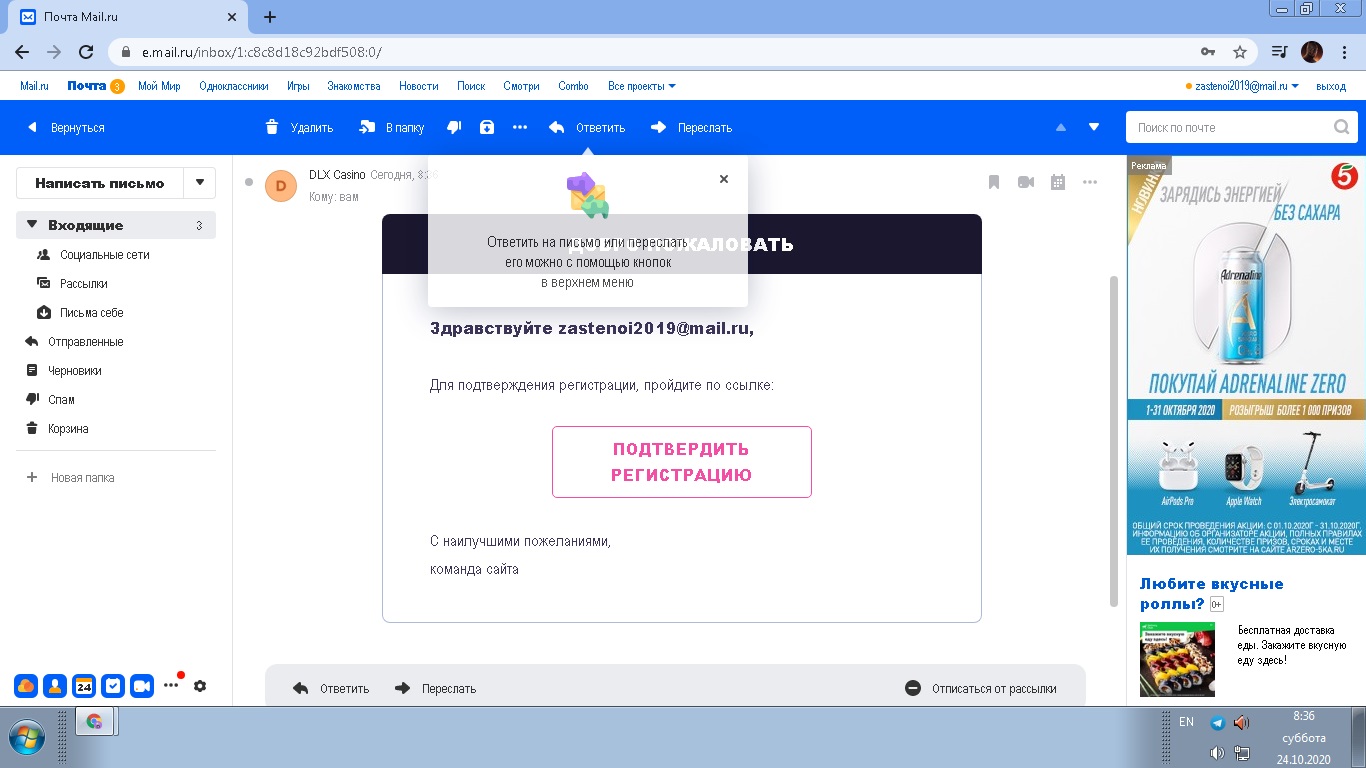This screenshot has height=768, width=1366.
Task: Go to the next letter with down arrow
Action: tap(1094, 127)
